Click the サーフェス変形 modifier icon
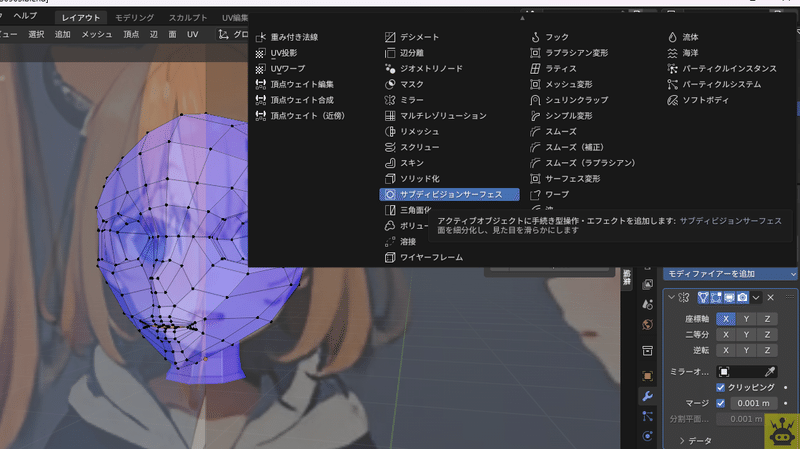The width and height of the screenshot is (800, 449). pos(535,179)
